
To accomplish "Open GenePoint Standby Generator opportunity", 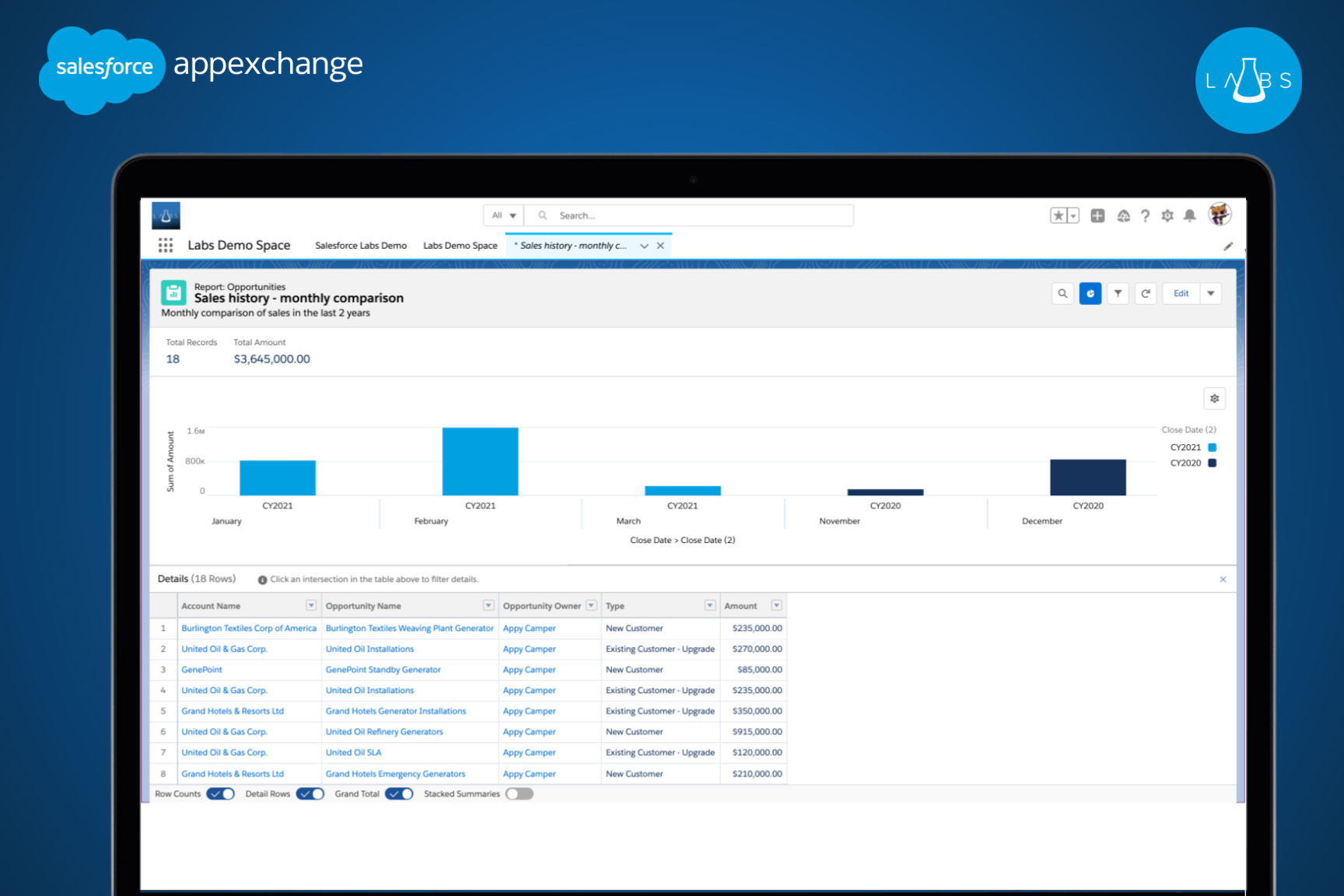I will (383, 670).
